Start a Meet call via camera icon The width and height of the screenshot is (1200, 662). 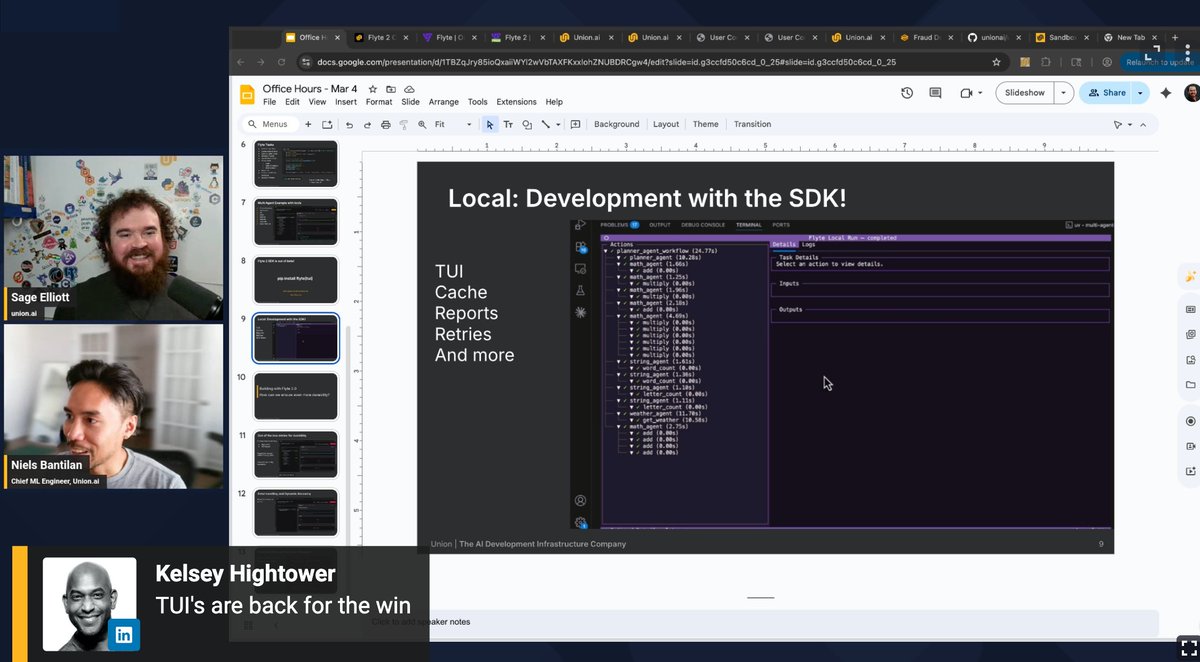click(966, 93)
